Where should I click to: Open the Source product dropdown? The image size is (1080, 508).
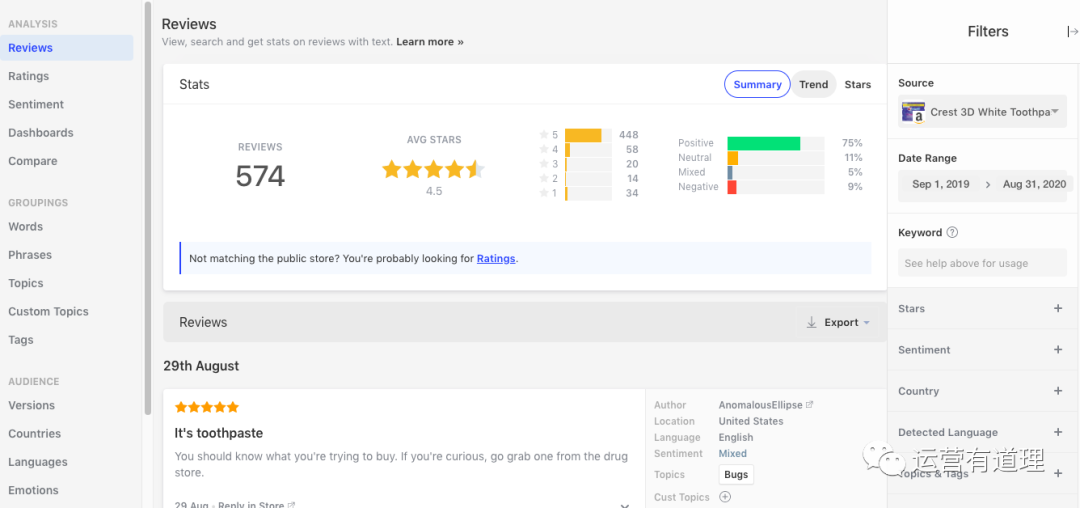pyautogui.click(x=1054, y=112)
